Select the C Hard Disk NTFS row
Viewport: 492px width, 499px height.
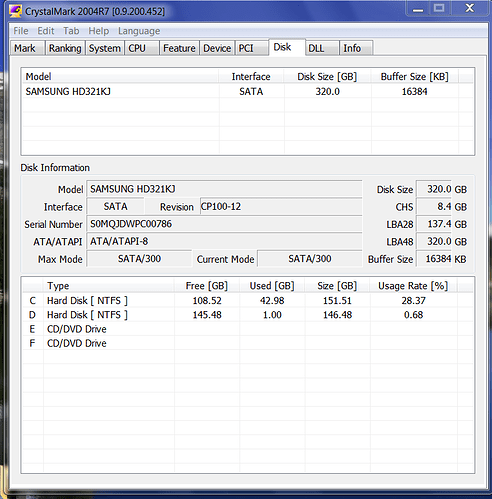(x=248, y=301)
